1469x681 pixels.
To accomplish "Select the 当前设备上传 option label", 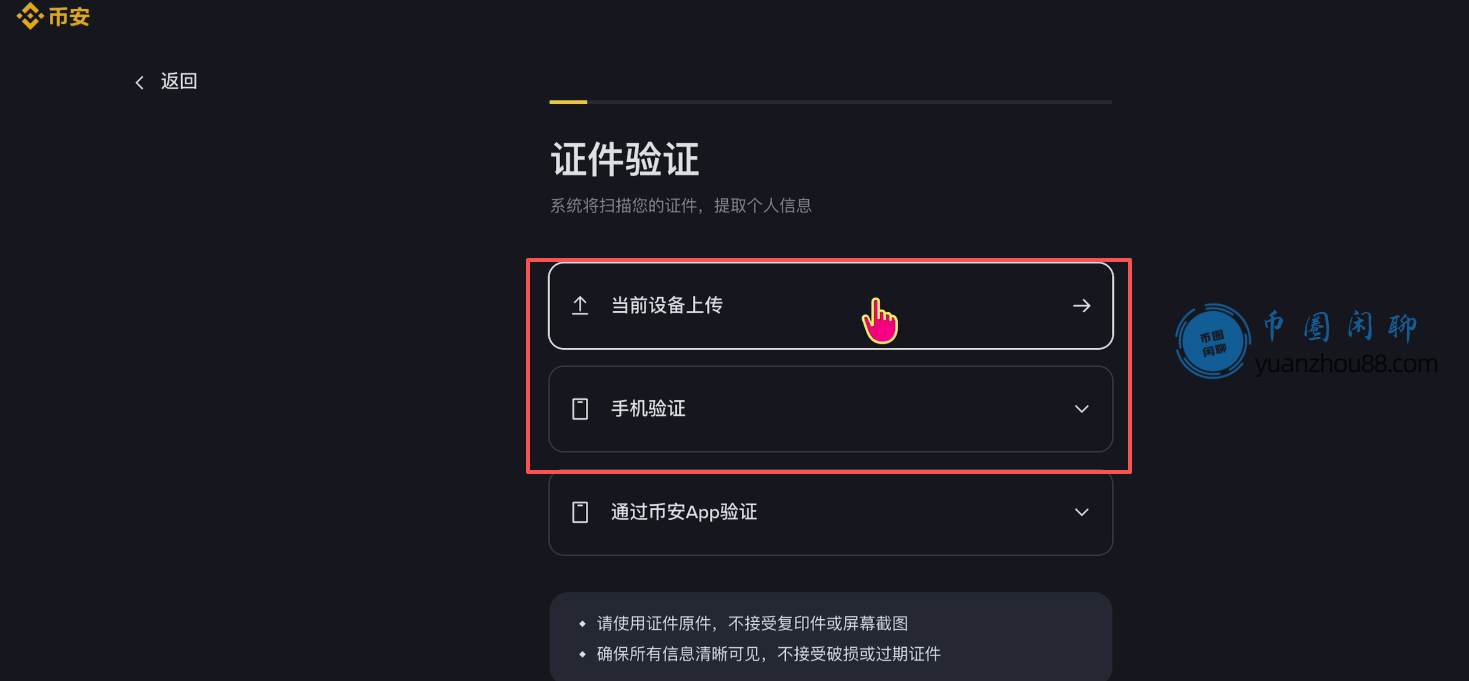I will click(x=667, y=306).
